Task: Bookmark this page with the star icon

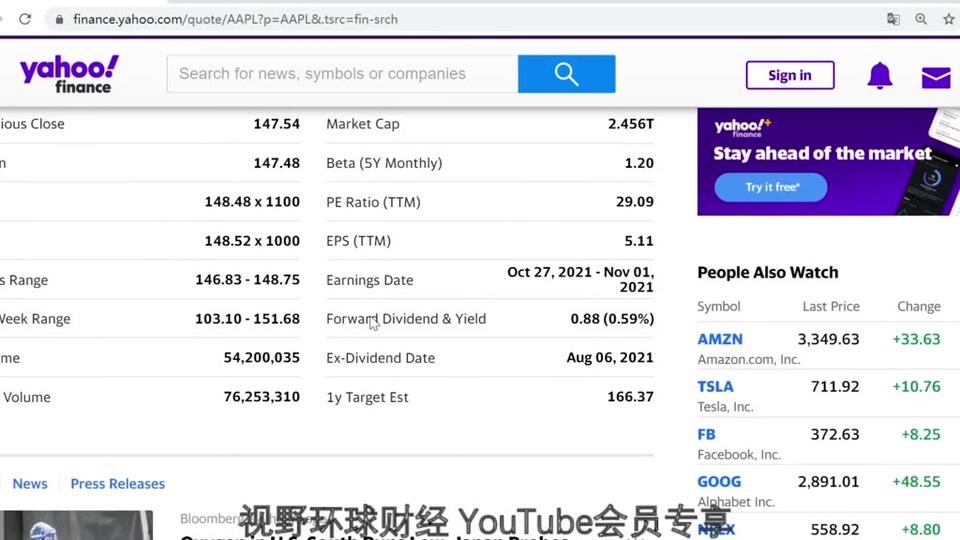Action: (948, 19)
